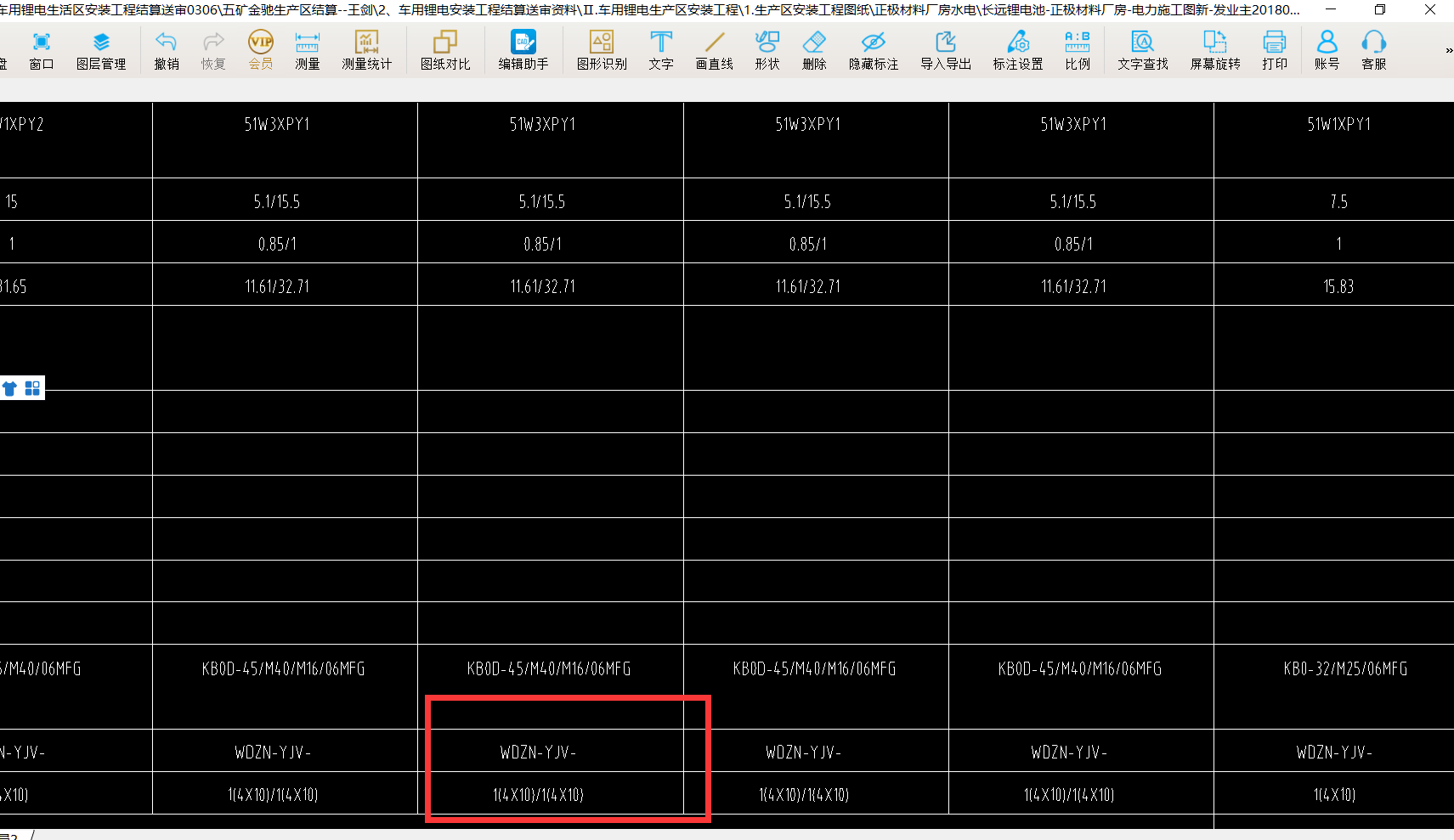Click the 恢复 redo icon
Screen dimensions: 1454x840
[x=213, y=50]
